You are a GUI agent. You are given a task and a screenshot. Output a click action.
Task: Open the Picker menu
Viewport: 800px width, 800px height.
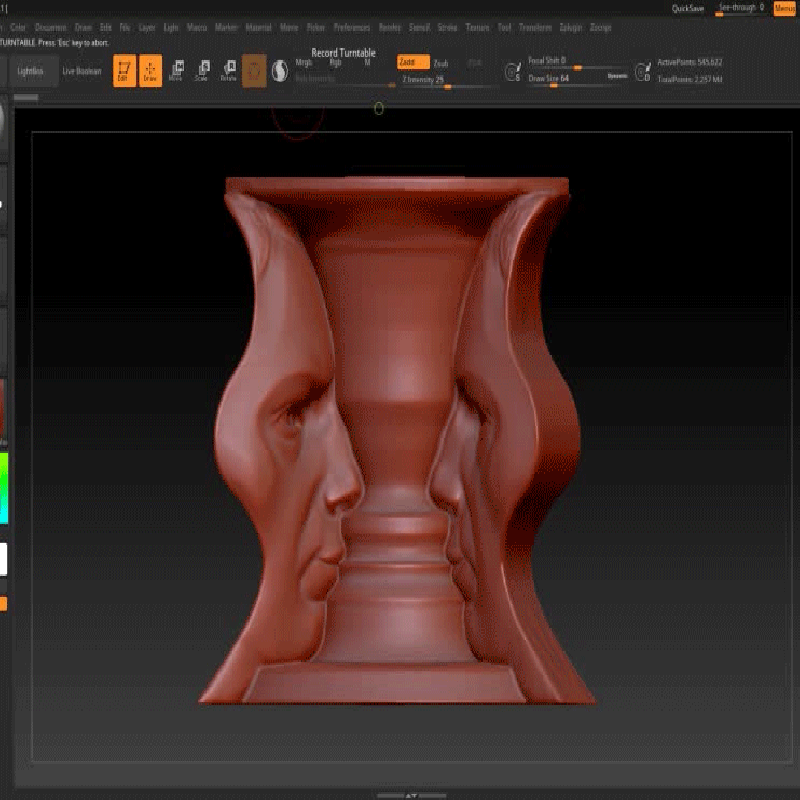[316, 27]
